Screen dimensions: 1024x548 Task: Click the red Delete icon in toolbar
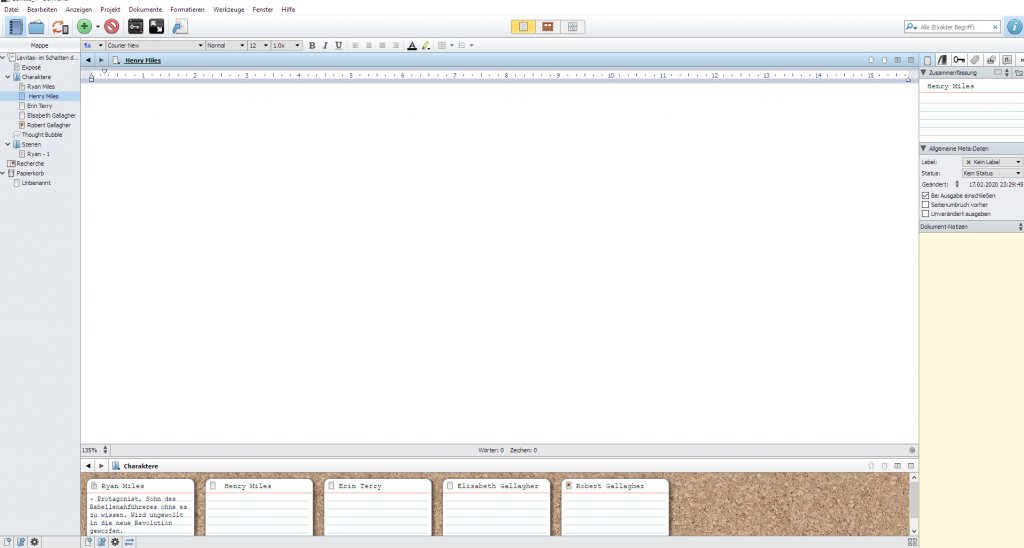pyautogui.click(x=111, y=27)
